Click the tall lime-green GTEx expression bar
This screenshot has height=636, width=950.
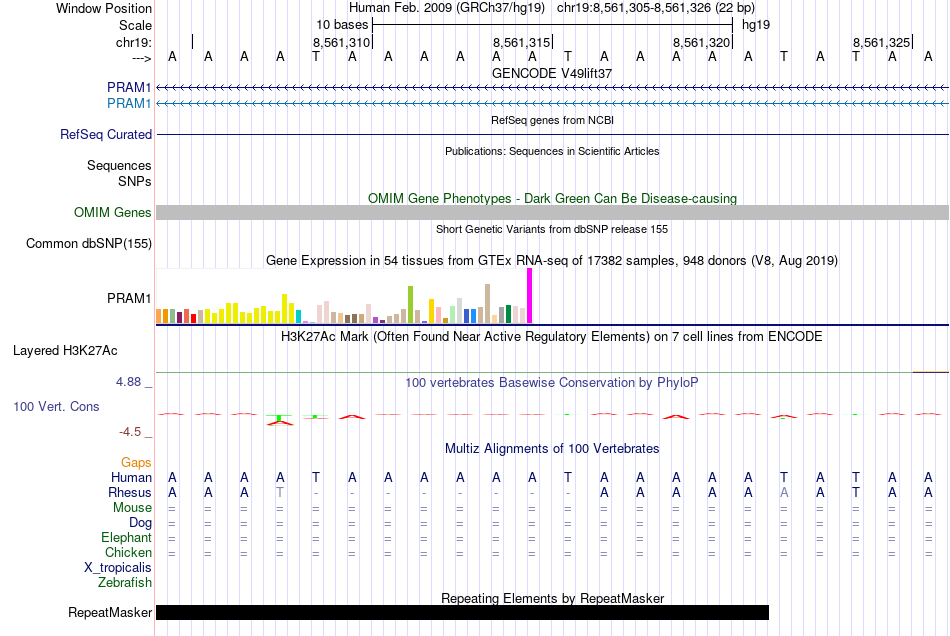pyautogui.click(x=410, y=305)
